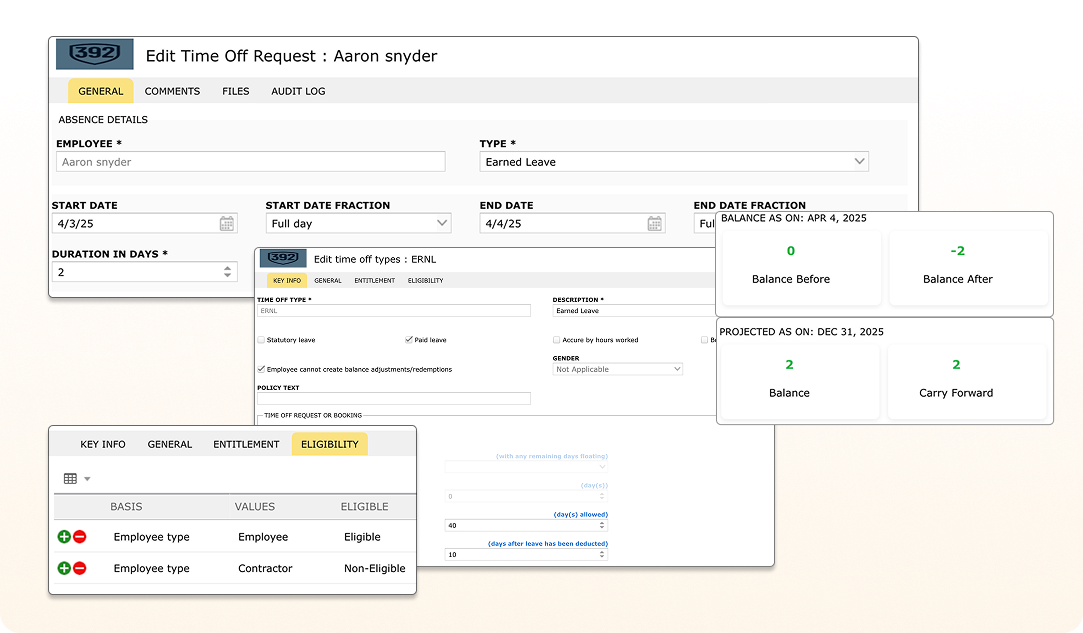
Task: Click the Time Off Type field showing ERNL
Action: 394,311
